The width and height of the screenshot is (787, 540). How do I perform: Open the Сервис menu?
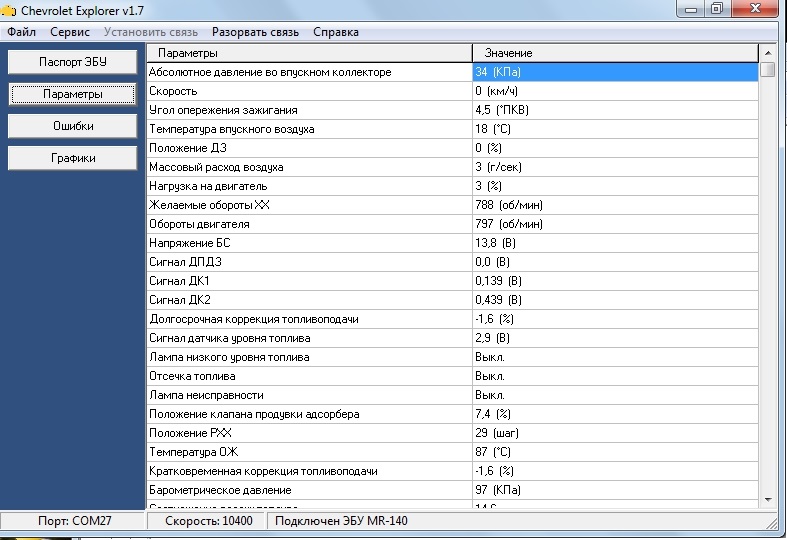(x=69, y=32)
